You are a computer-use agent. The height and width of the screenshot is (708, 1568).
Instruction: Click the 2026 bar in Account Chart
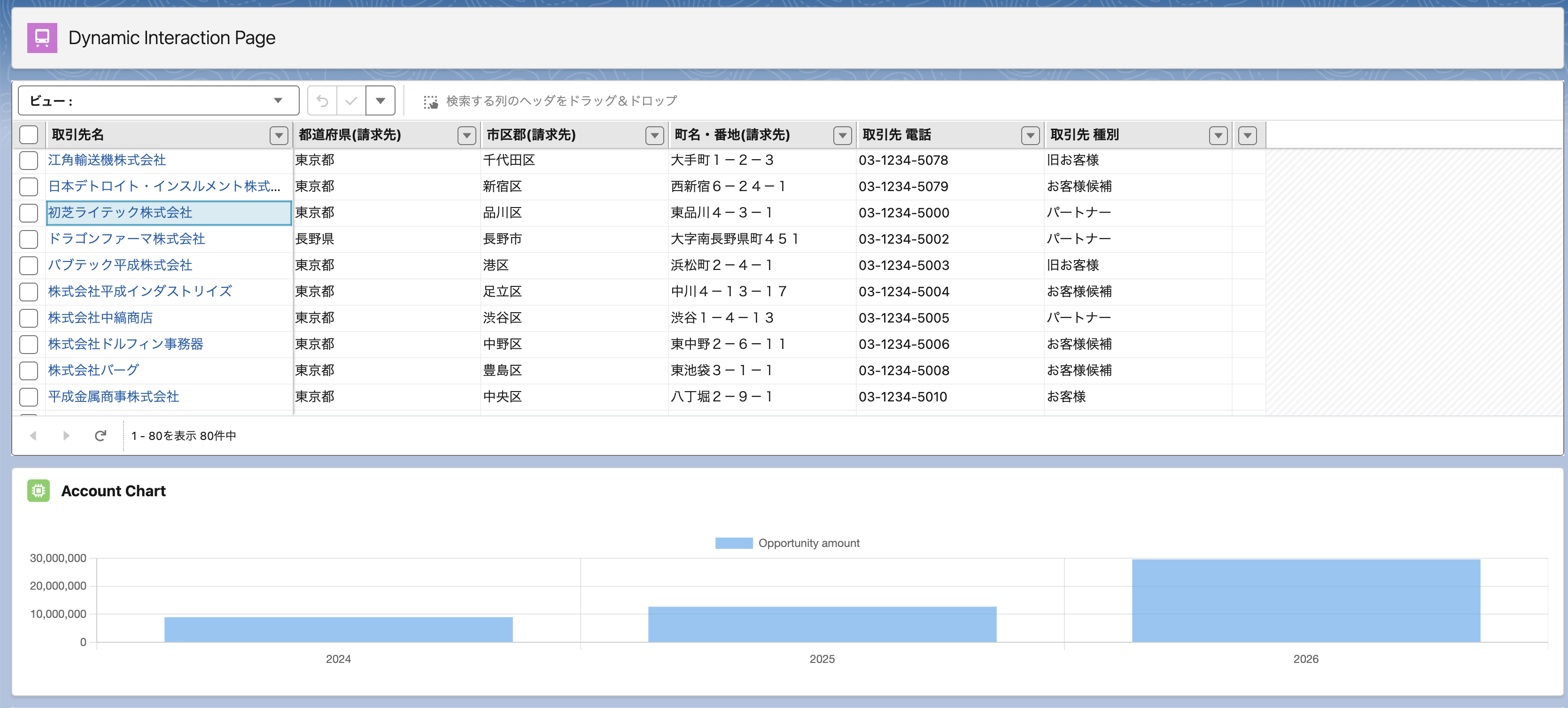tap(1306, 600)
